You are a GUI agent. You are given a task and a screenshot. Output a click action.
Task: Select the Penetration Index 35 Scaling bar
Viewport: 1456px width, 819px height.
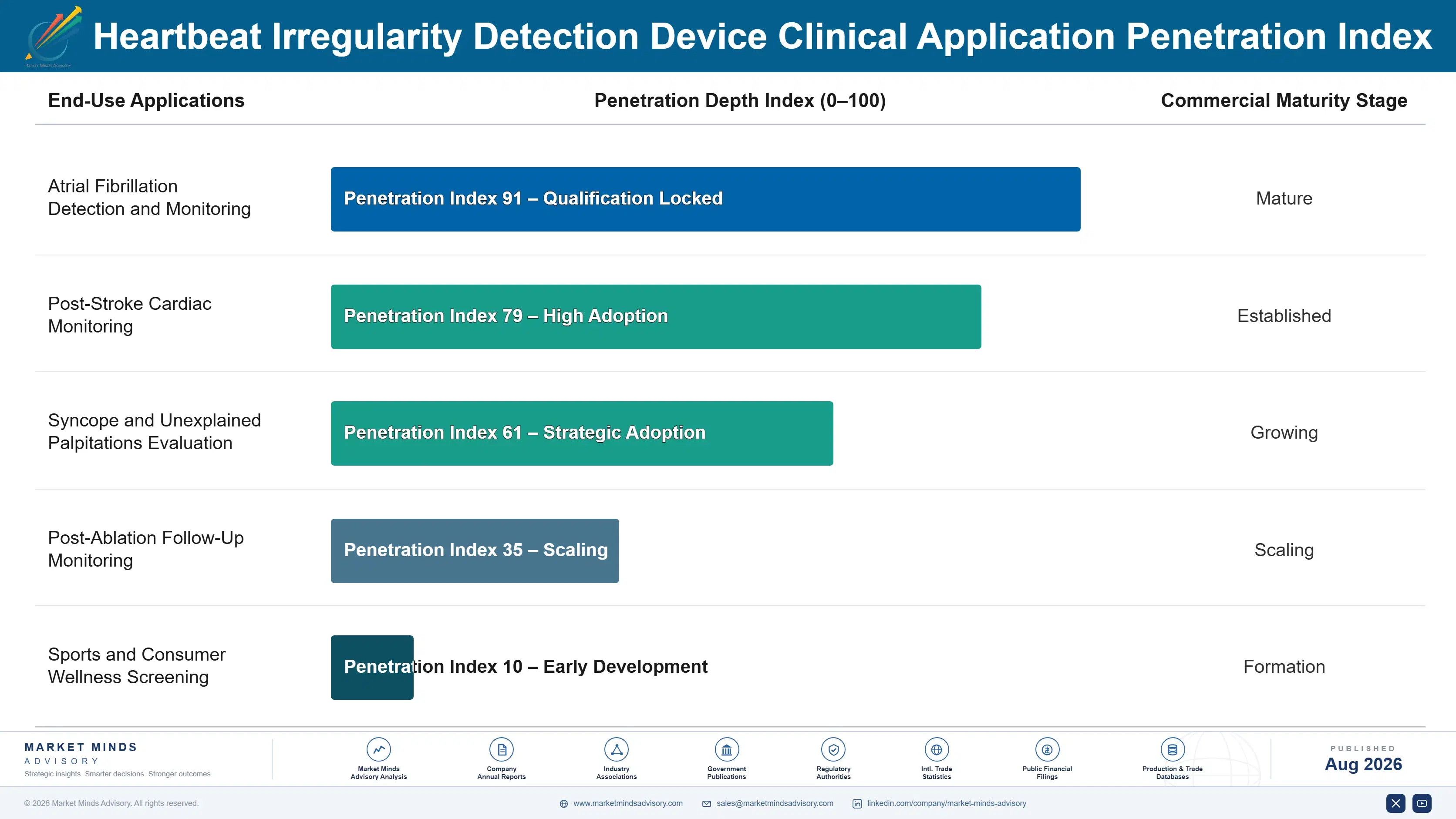click(x=475, y=550)
